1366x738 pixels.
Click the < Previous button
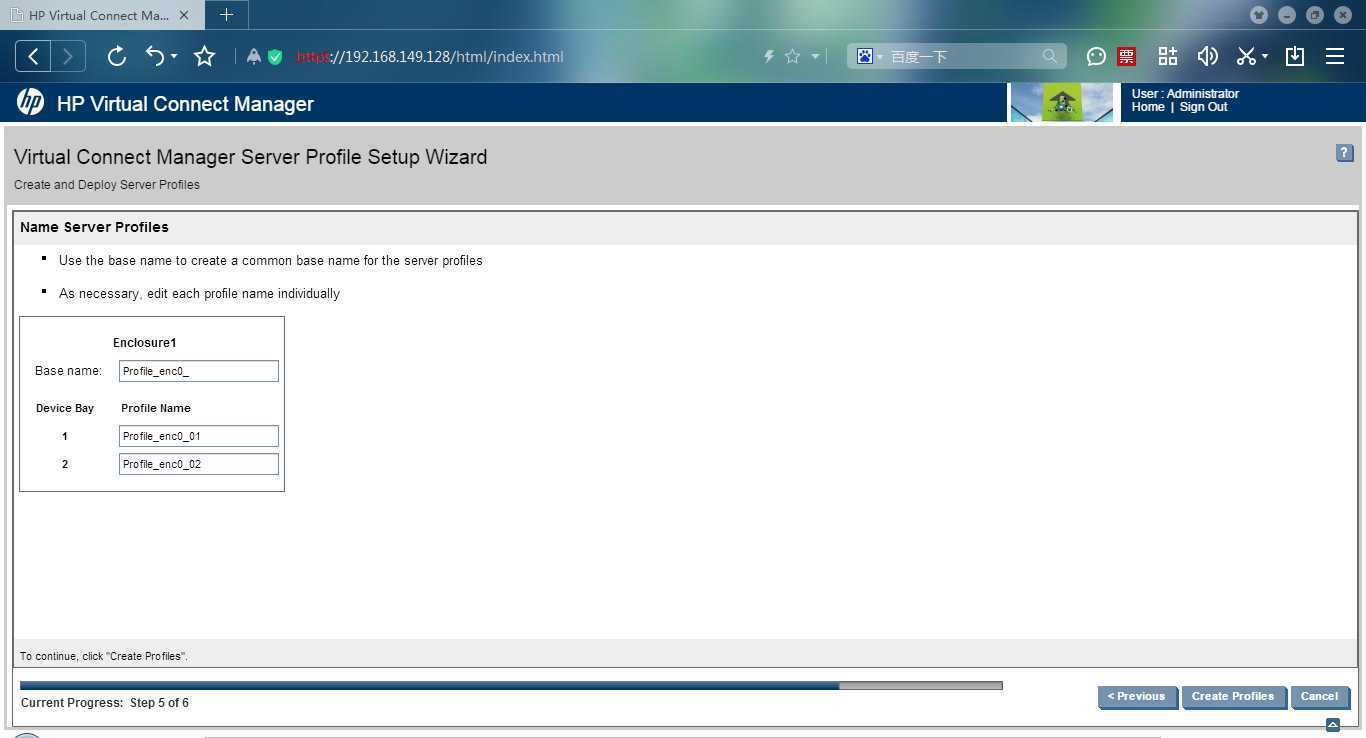click(x=1137, y=697)
